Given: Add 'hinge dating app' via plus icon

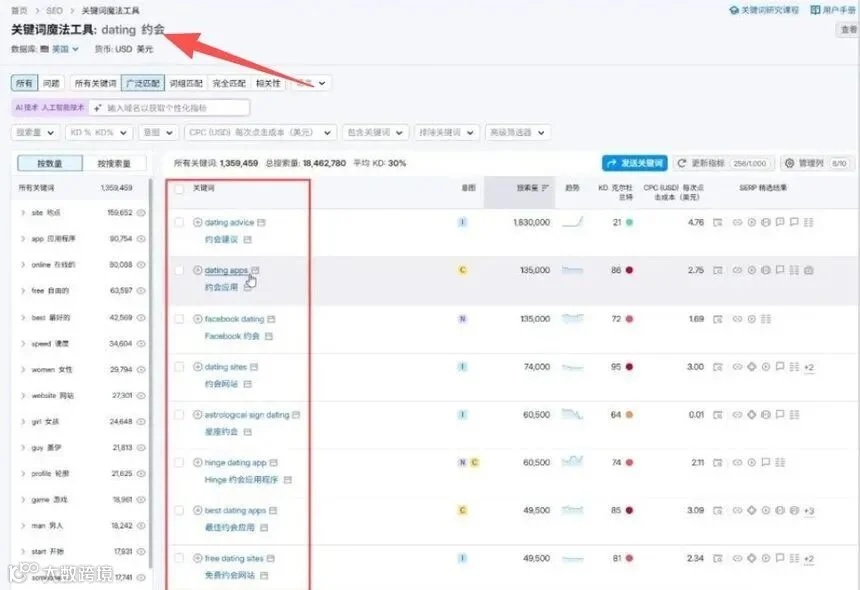Looking at the screenshot, I should (197, 462).
